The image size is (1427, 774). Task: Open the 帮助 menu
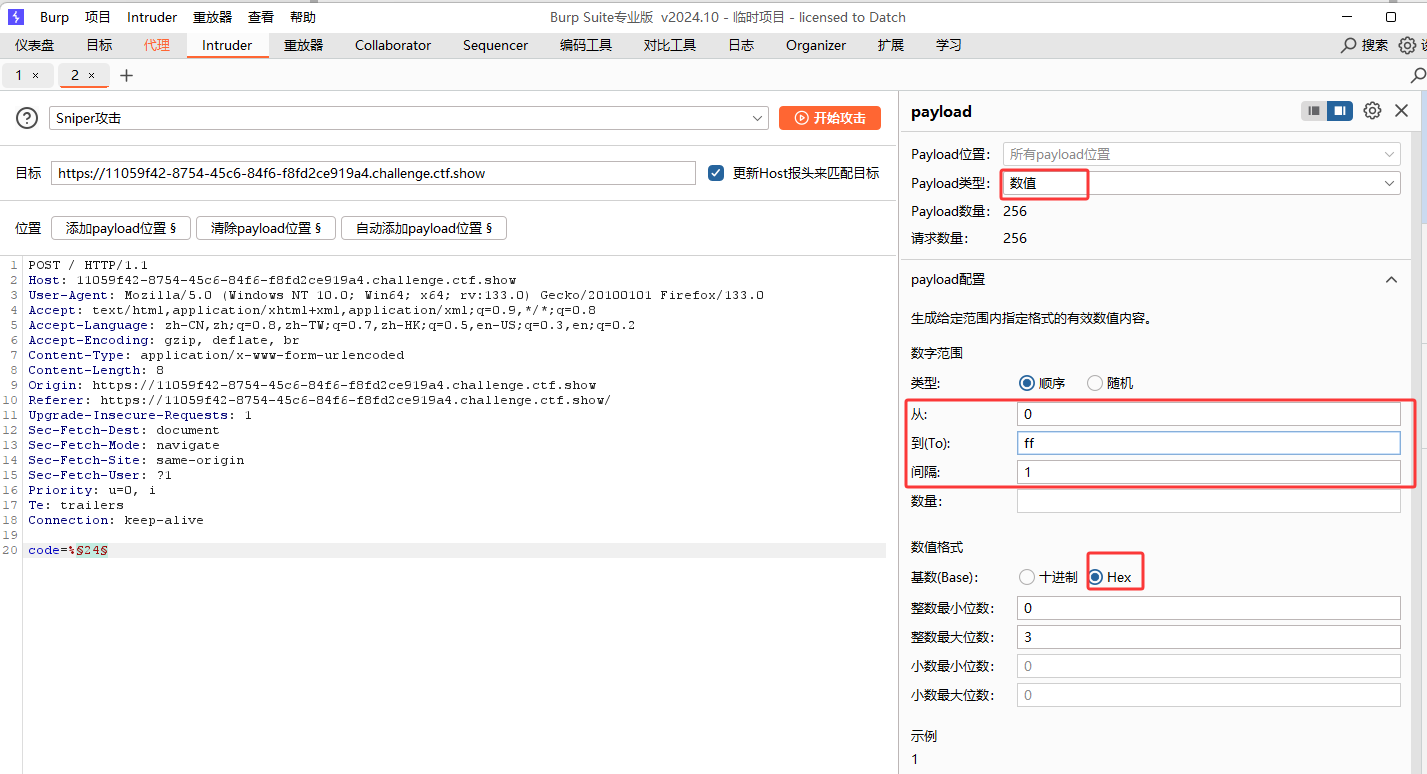pyautogui.click(x=302, y=17)
